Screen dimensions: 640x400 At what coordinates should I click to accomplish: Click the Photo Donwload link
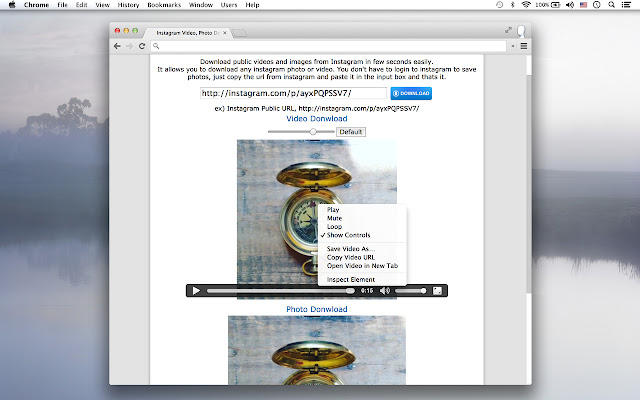317,309
